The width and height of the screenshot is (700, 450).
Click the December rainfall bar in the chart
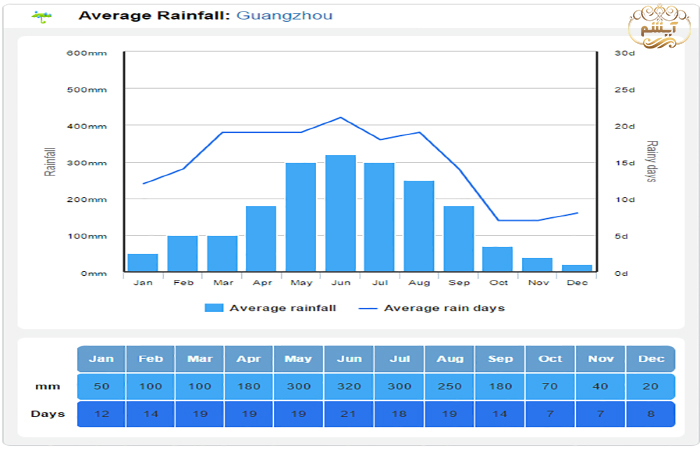coord(577,268)
